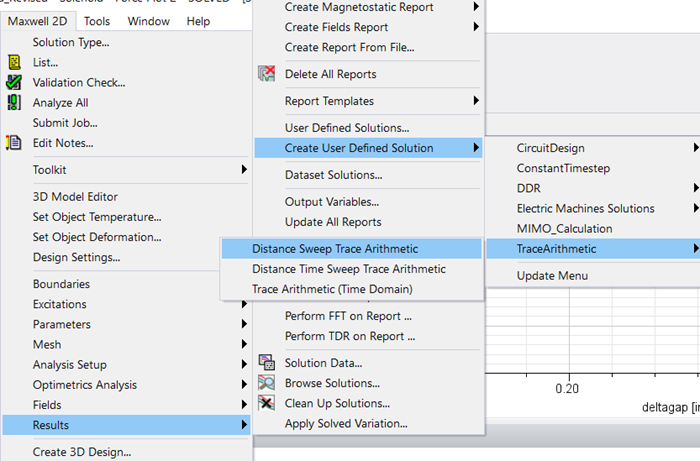
Task: Click the Validation Check green checkmark icon
Action: pos(14,83)
